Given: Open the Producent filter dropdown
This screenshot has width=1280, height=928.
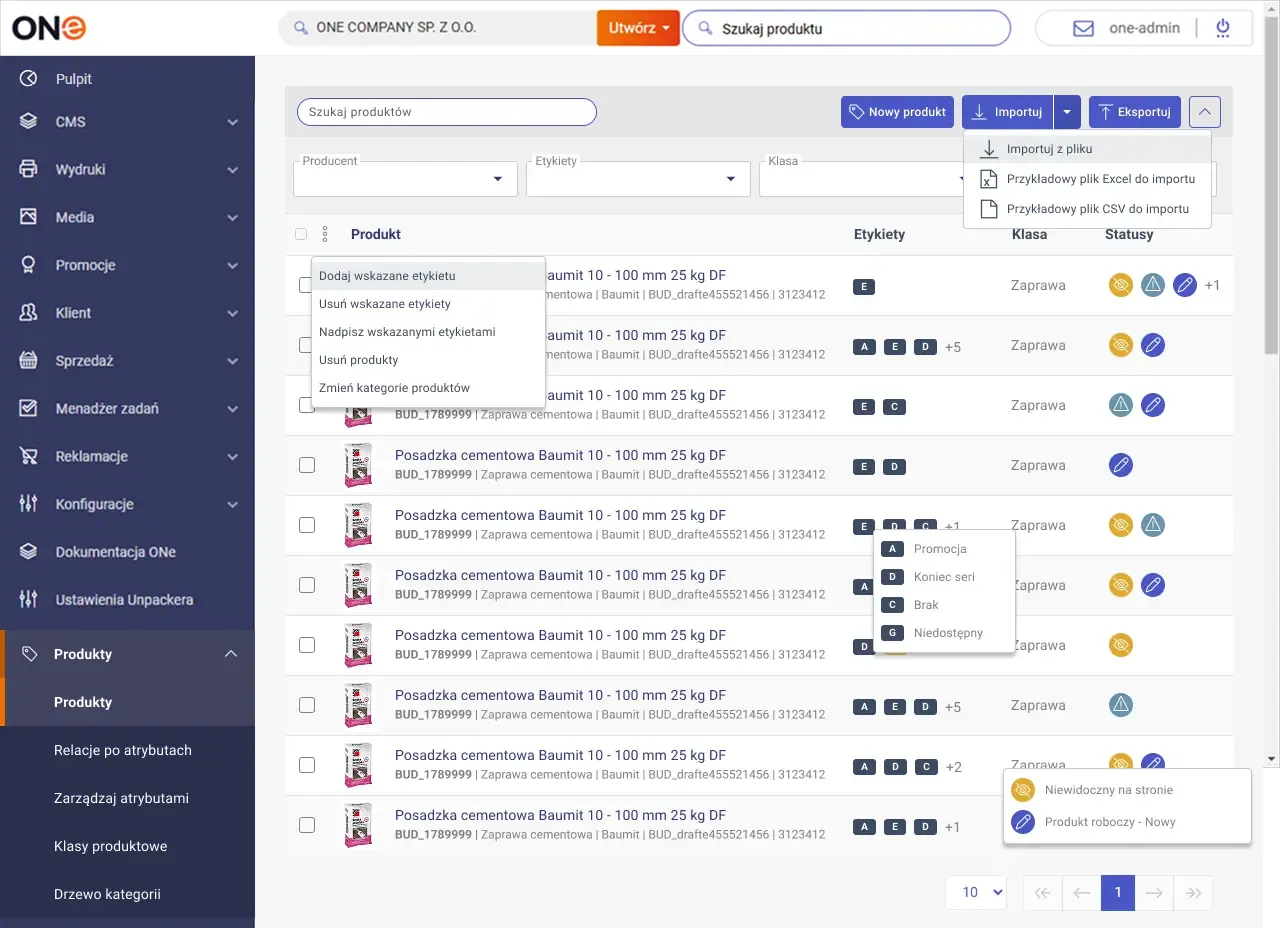Looking at the screenshot, I should [x=405, y=179].
